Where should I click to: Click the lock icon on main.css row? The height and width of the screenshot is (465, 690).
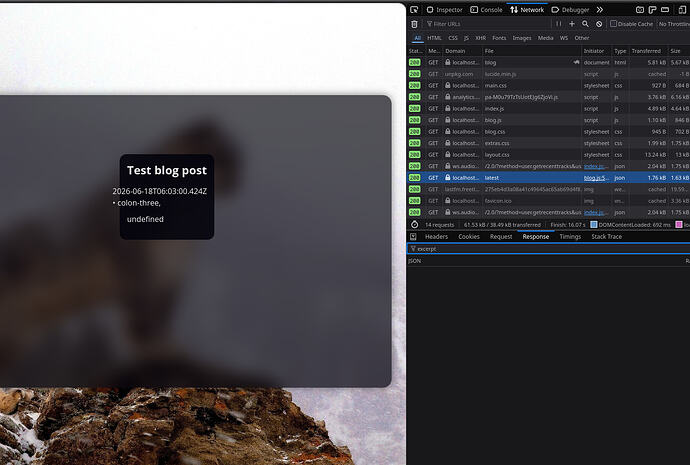click(x=448, y=85)
